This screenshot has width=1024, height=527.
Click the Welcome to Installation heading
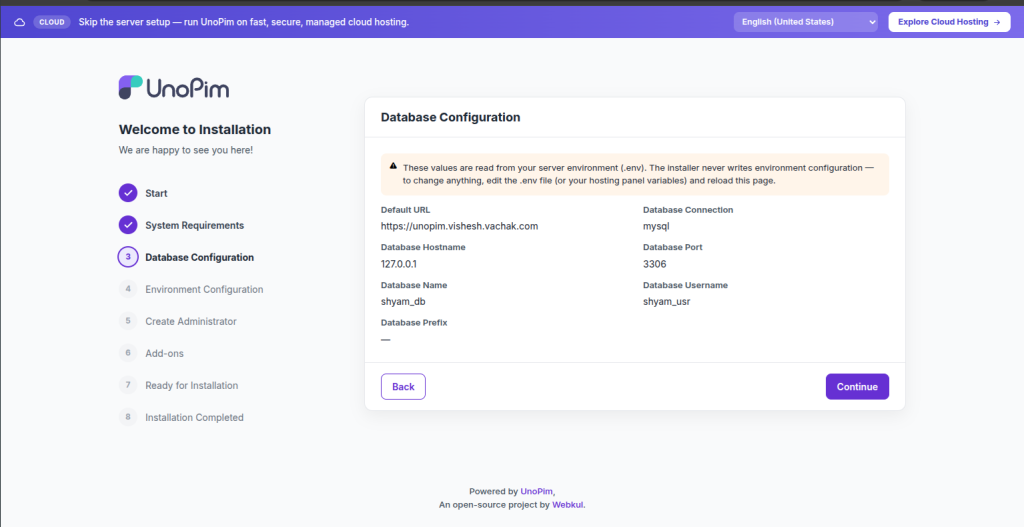[195, 129]
